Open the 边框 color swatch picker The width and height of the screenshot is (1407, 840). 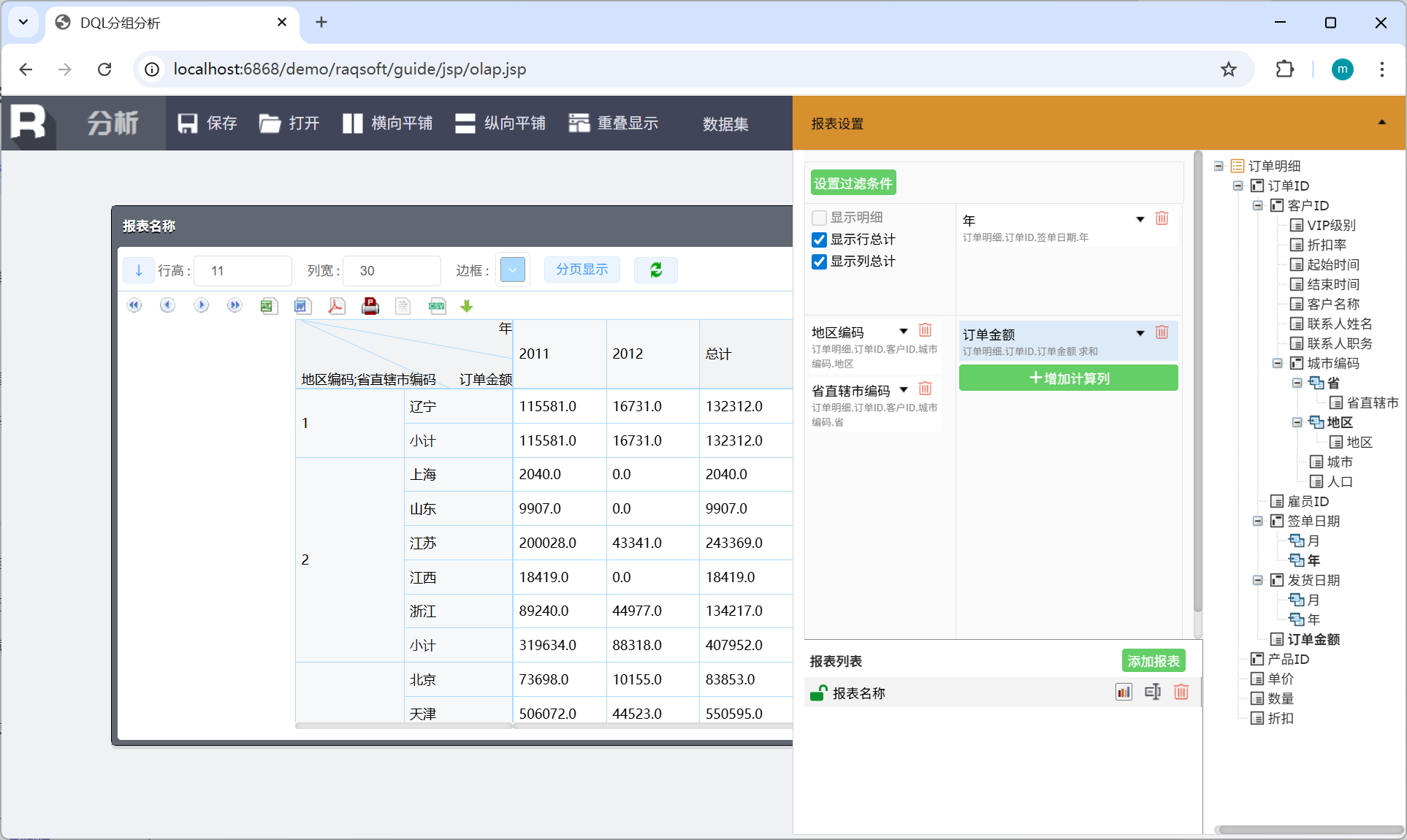pyautogui.click(x=512, y=270)
